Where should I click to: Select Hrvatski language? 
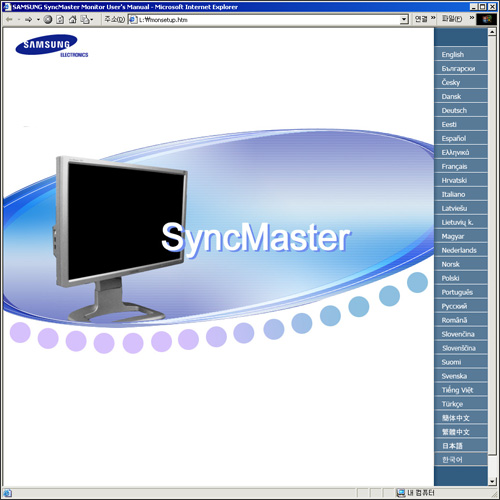[x=461, y=180]
